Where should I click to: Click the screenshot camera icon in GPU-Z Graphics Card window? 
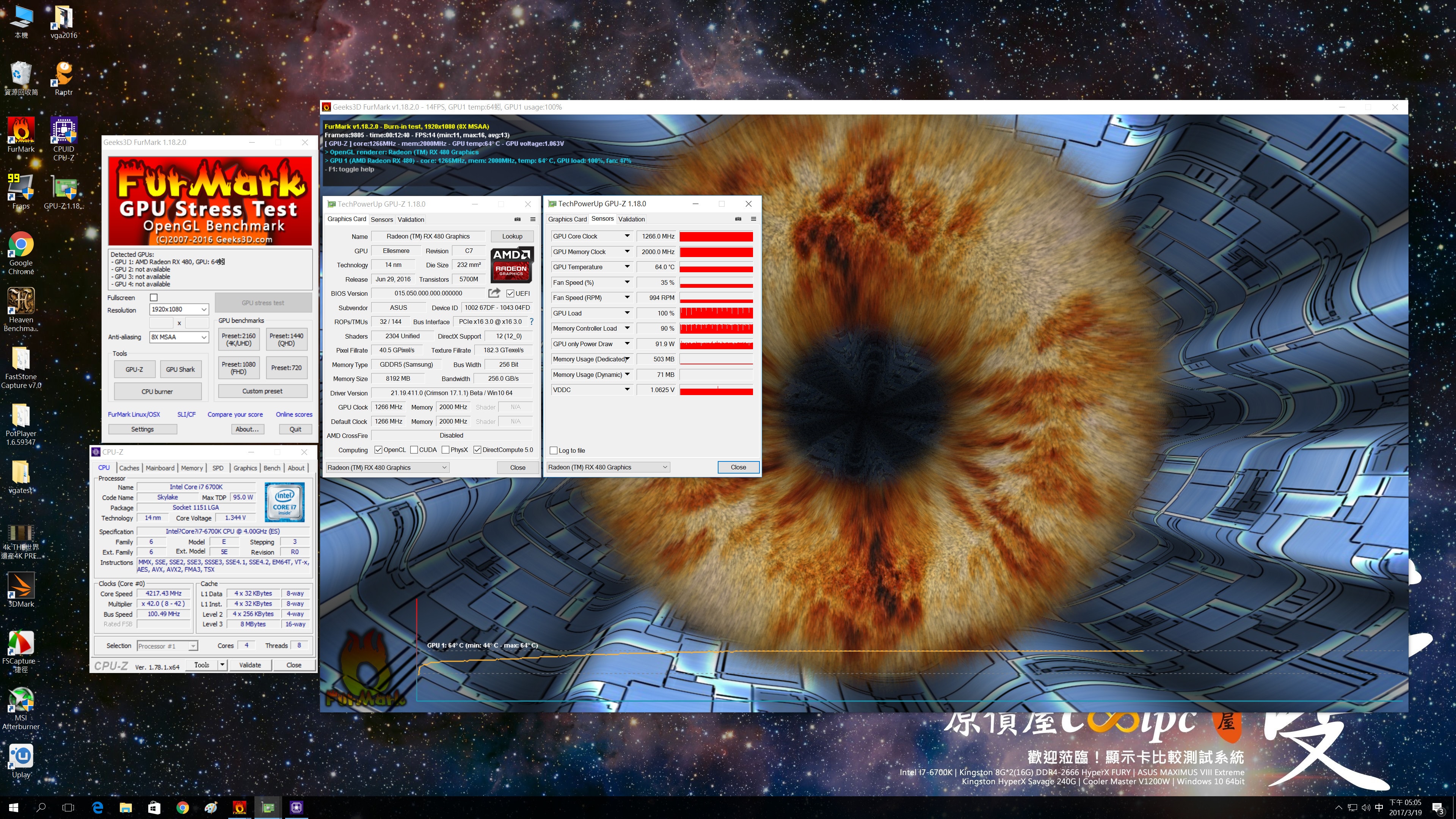[517, 219]
